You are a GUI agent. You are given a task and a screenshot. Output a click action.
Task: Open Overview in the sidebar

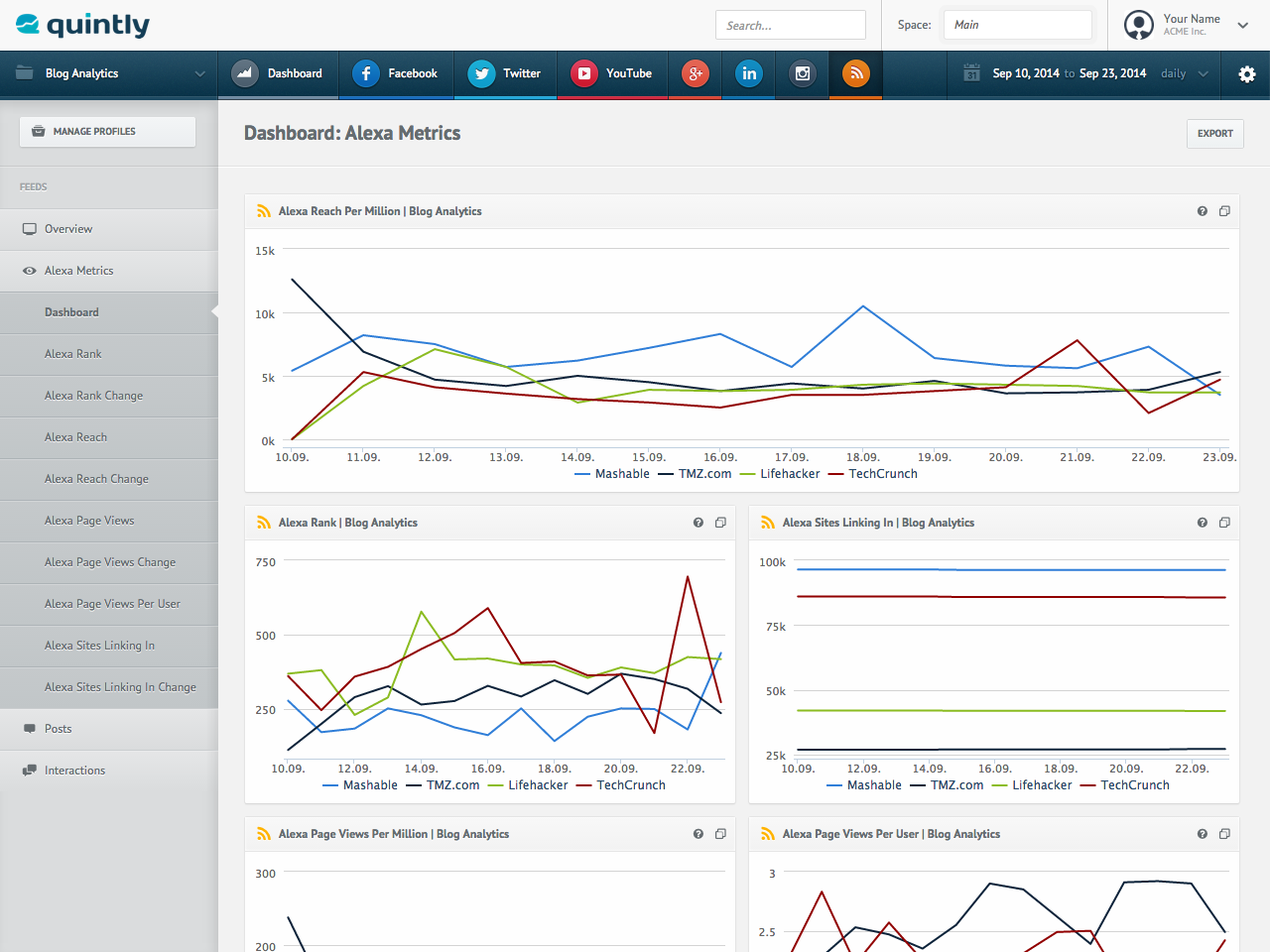click(109, 229)
